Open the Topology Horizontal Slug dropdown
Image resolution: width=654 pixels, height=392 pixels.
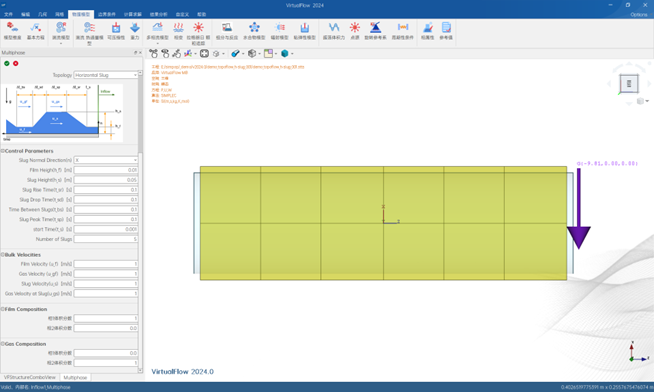pyautogui.click(x=106, y=75)
